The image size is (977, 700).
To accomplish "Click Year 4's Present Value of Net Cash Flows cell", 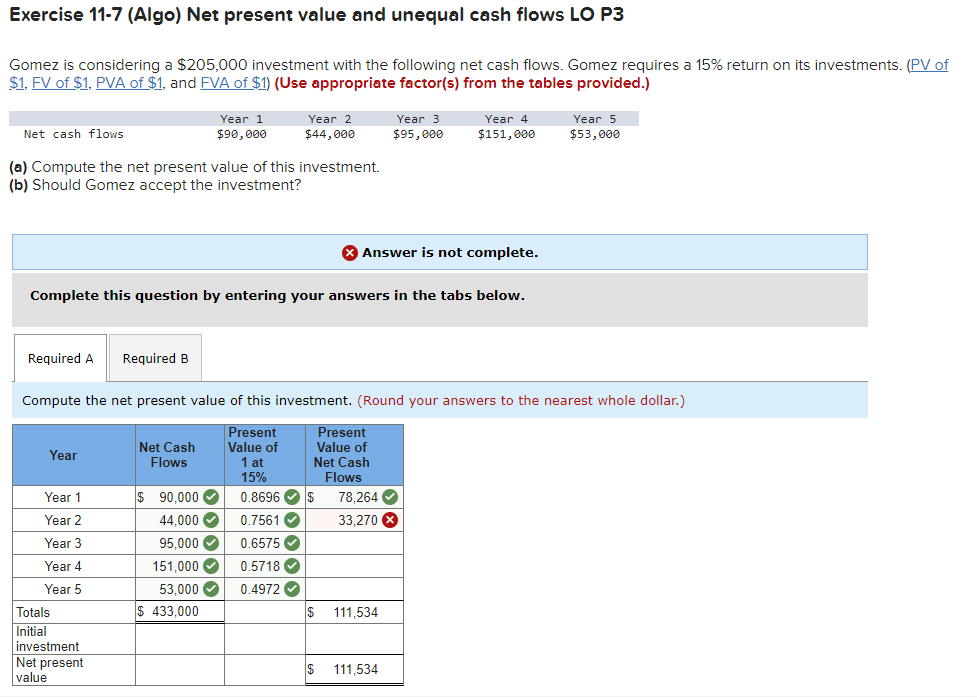I will [x=352, y=566].
